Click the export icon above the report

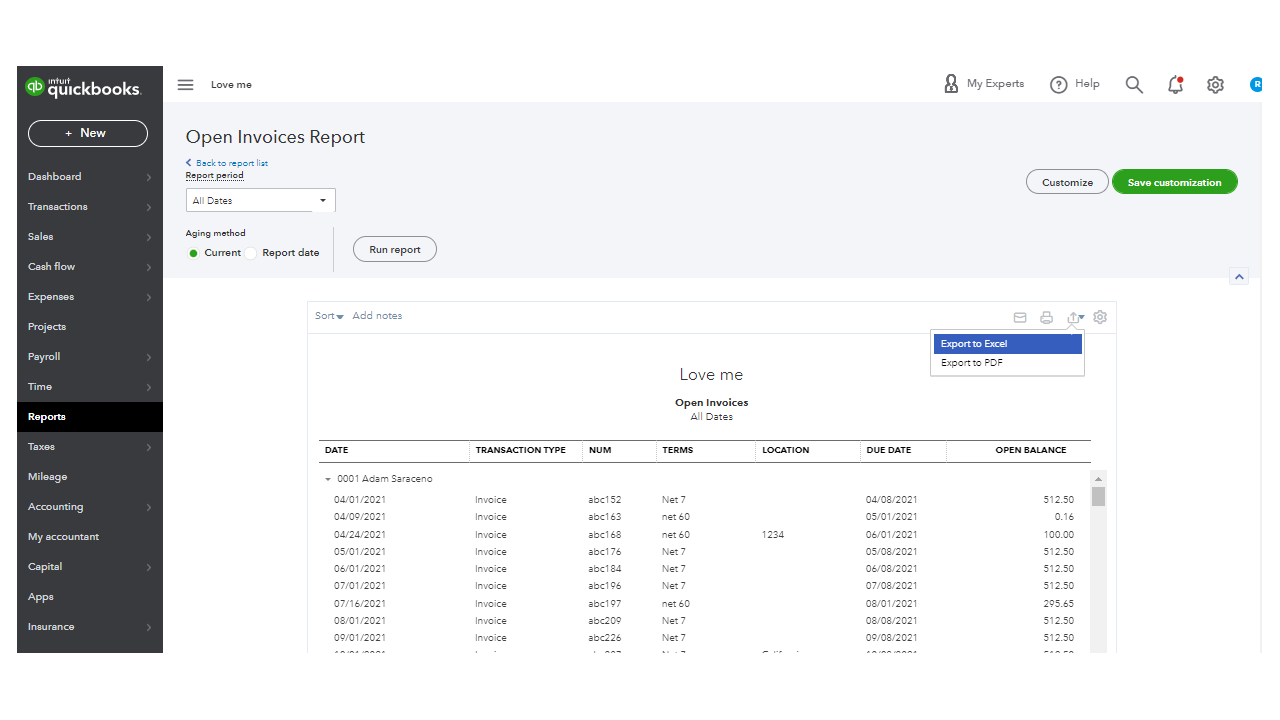click(x=1072, y=317)
